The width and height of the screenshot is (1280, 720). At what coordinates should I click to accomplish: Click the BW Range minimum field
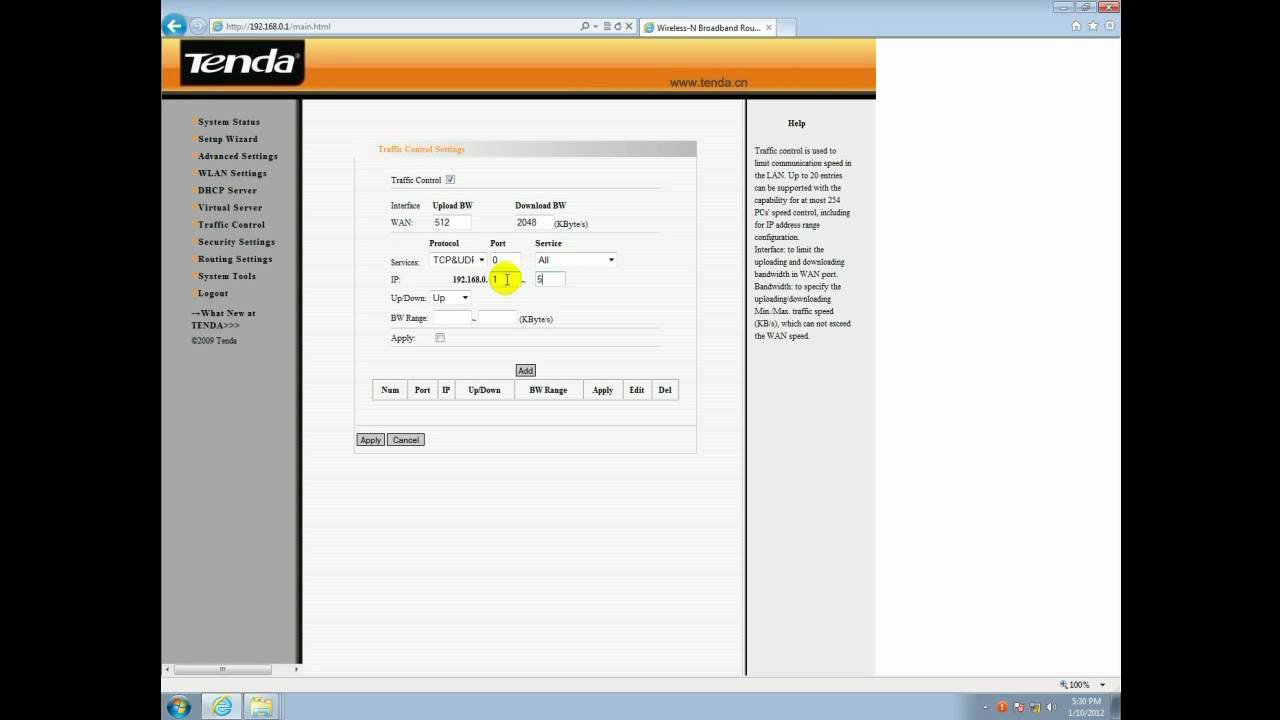(451, 318)
